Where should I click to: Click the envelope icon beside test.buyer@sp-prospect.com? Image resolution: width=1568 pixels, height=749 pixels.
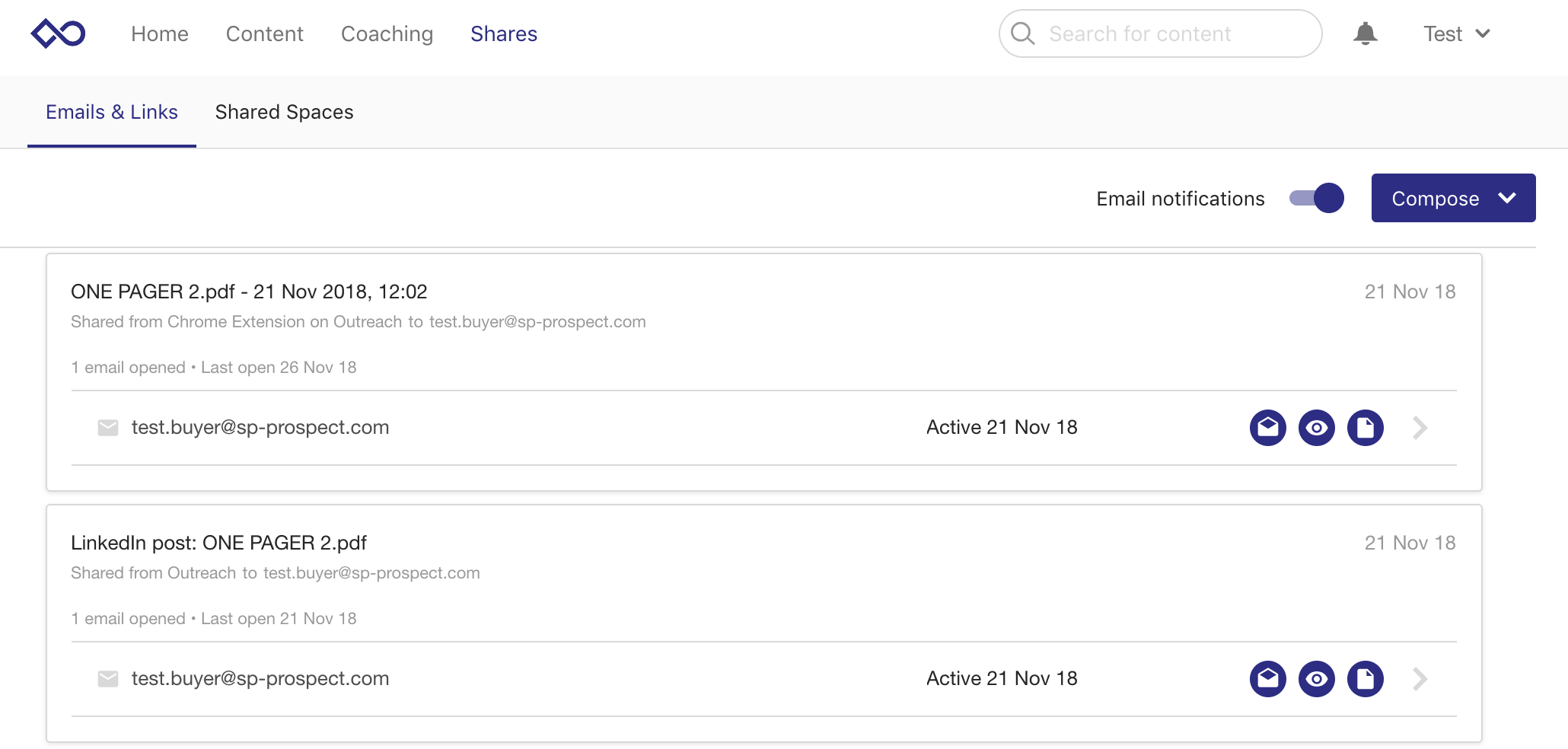107,428
